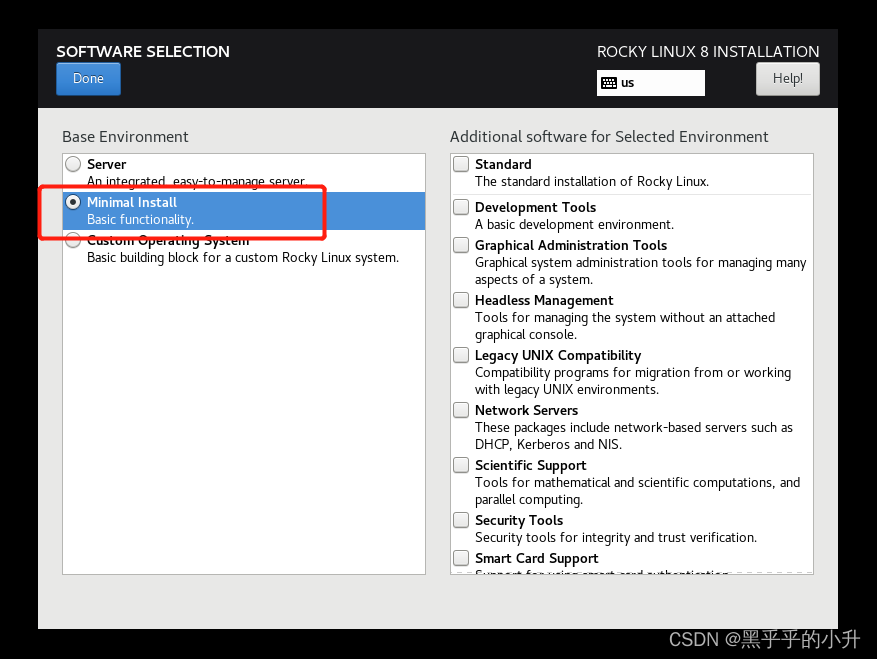
Task: Enable the Security Tools checkbox
Action: pos(461,520)
